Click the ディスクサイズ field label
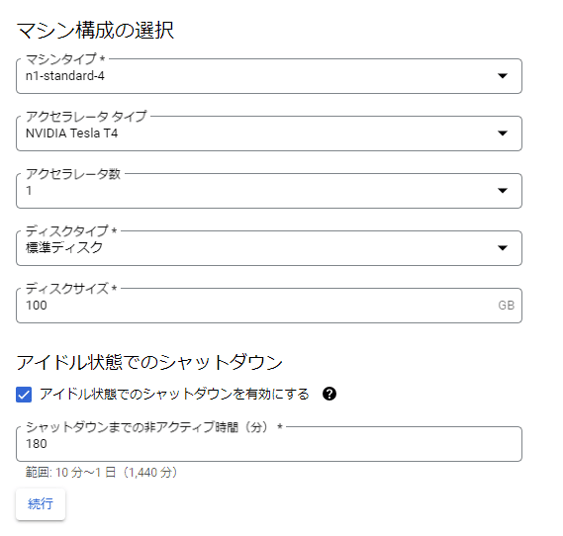Viewport: 563px width, 536px height. (71, 288)
